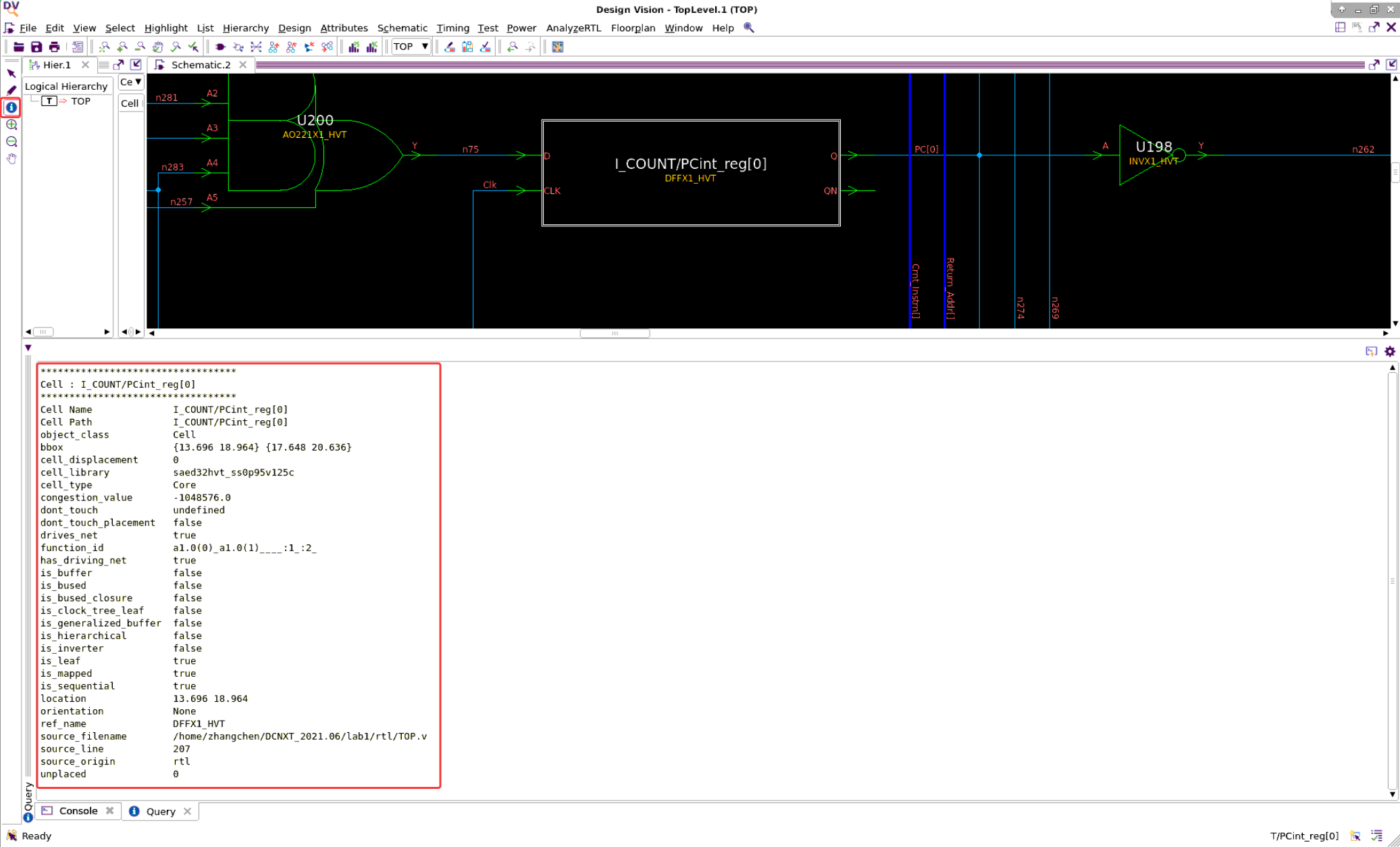Image resolution: width=1400 pixels, height=847 pixels.
Task: Open the TOP design dropdown
Action: [411, 47]
